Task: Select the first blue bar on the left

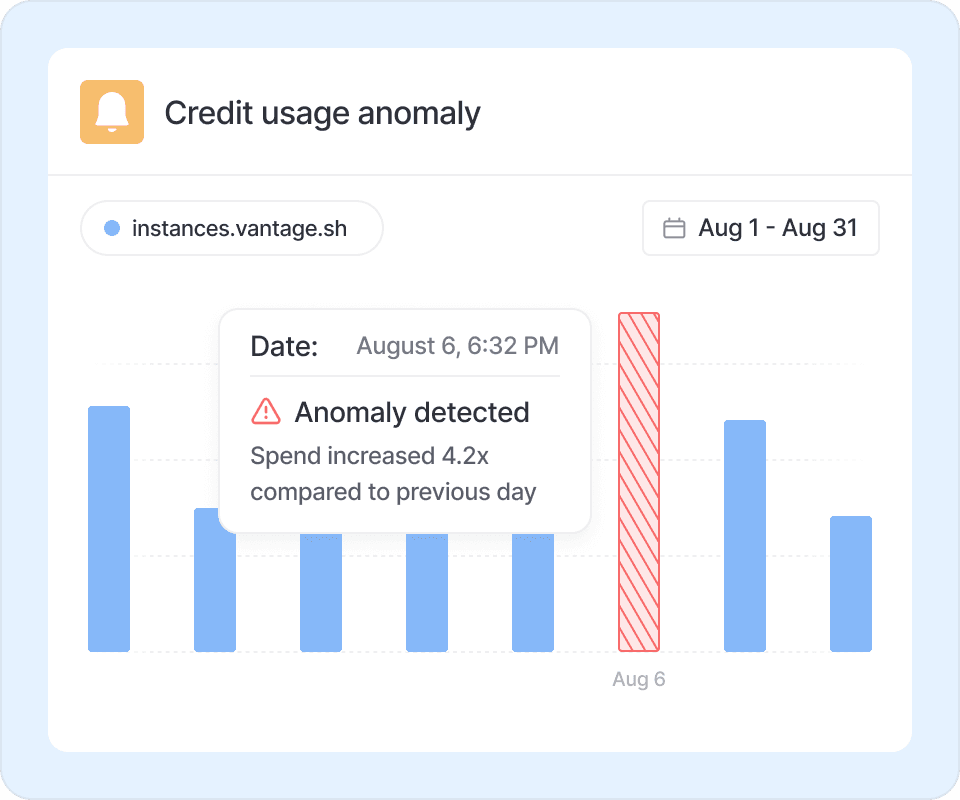Action: tap(109, 528)
